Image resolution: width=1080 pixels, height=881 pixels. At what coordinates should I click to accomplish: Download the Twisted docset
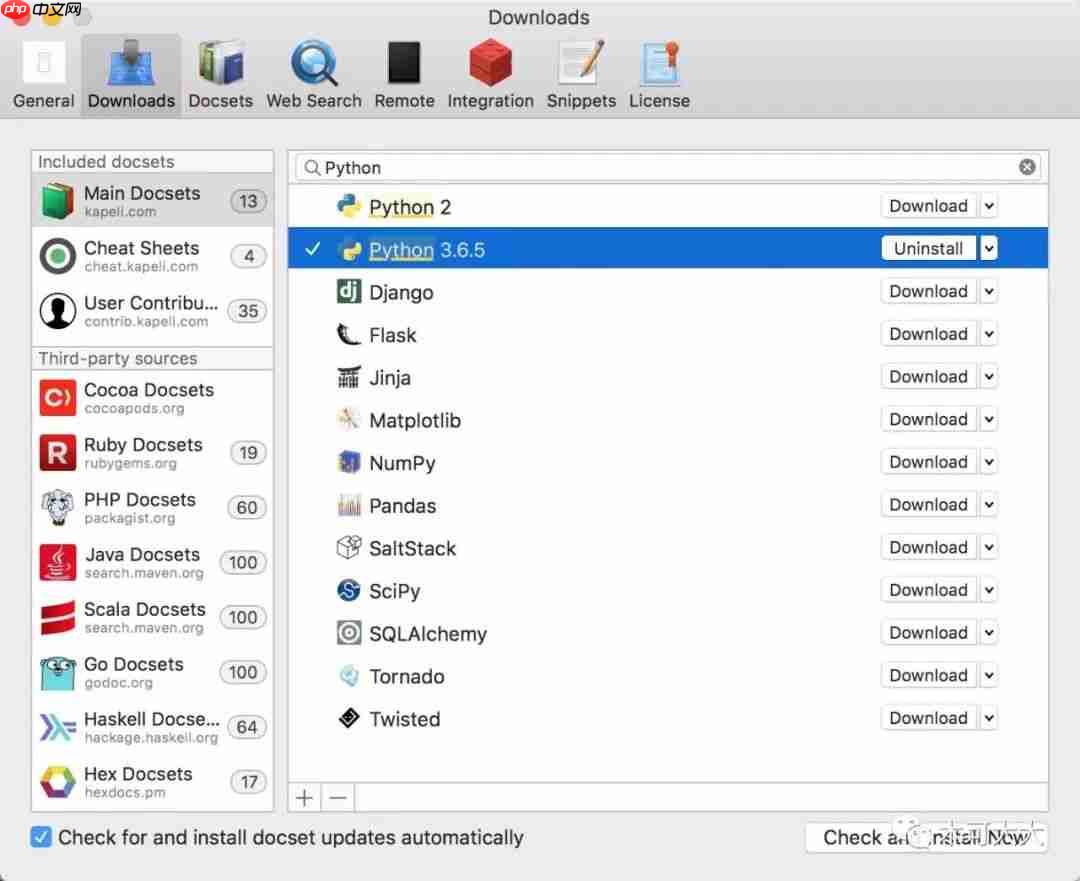tap(928, 718)
